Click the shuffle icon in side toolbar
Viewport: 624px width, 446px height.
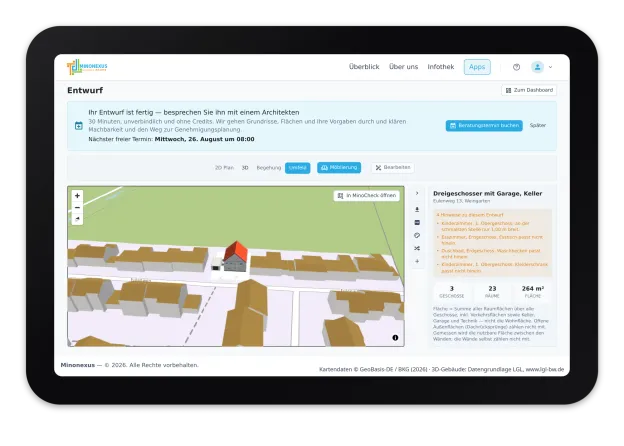click(417, 248)
